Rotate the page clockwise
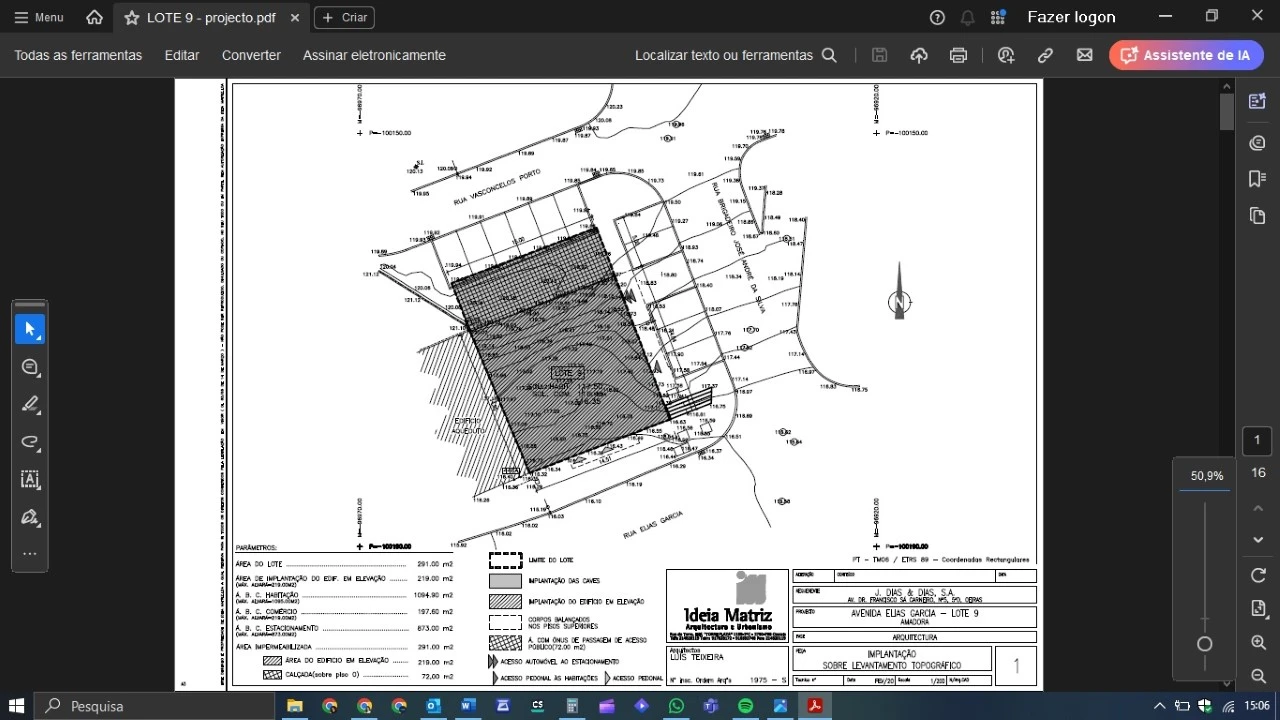The image size is (1280, 720). click(1257, 575)
